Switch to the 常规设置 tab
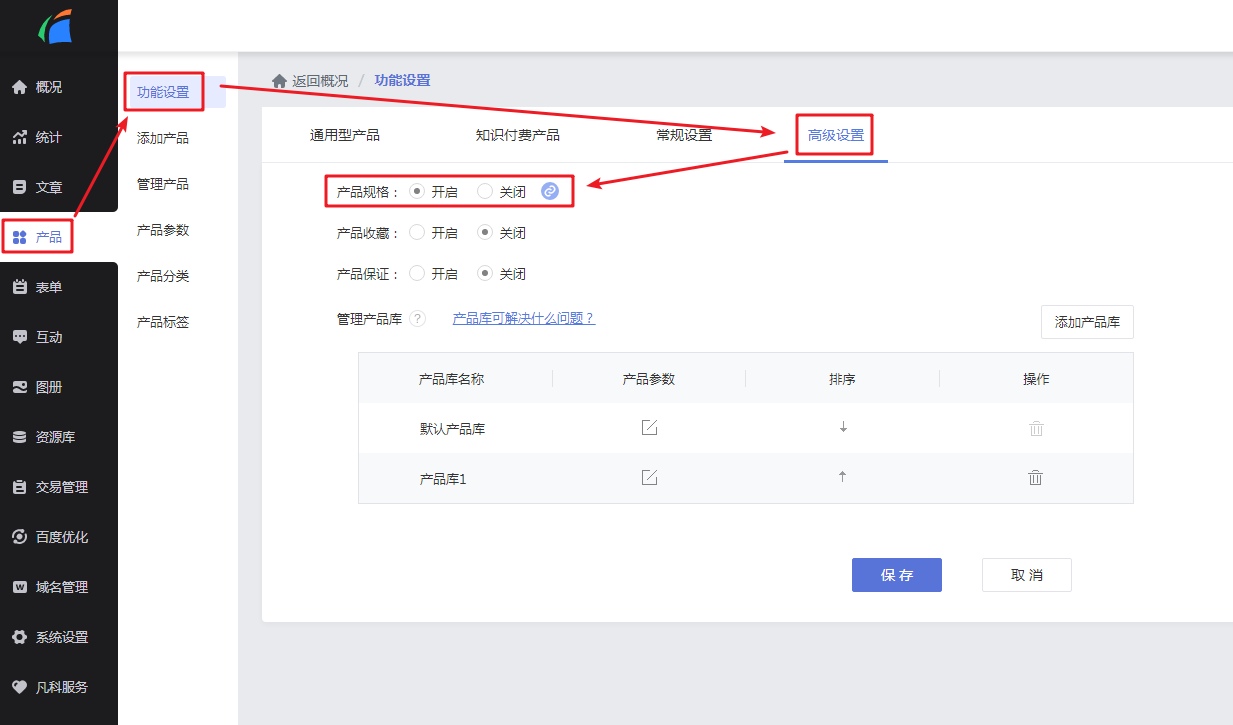 pos(684,135)
